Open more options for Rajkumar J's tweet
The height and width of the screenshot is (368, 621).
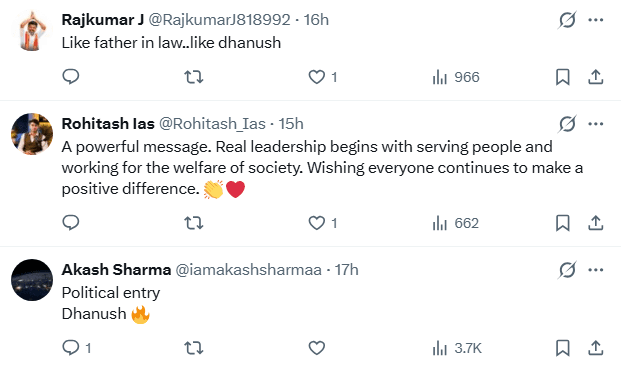[596, 20]
